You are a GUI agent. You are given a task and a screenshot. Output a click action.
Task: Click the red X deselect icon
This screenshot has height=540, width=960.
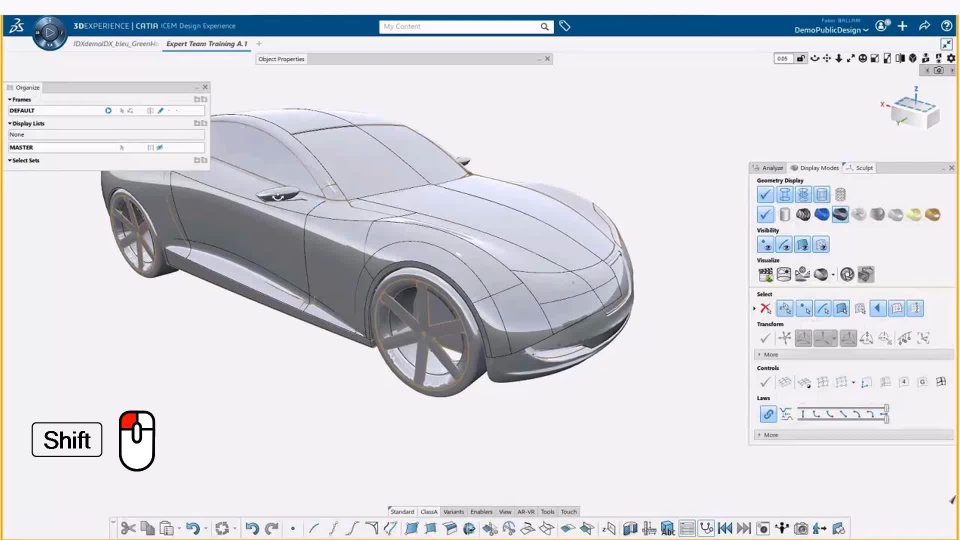point(766,309)
